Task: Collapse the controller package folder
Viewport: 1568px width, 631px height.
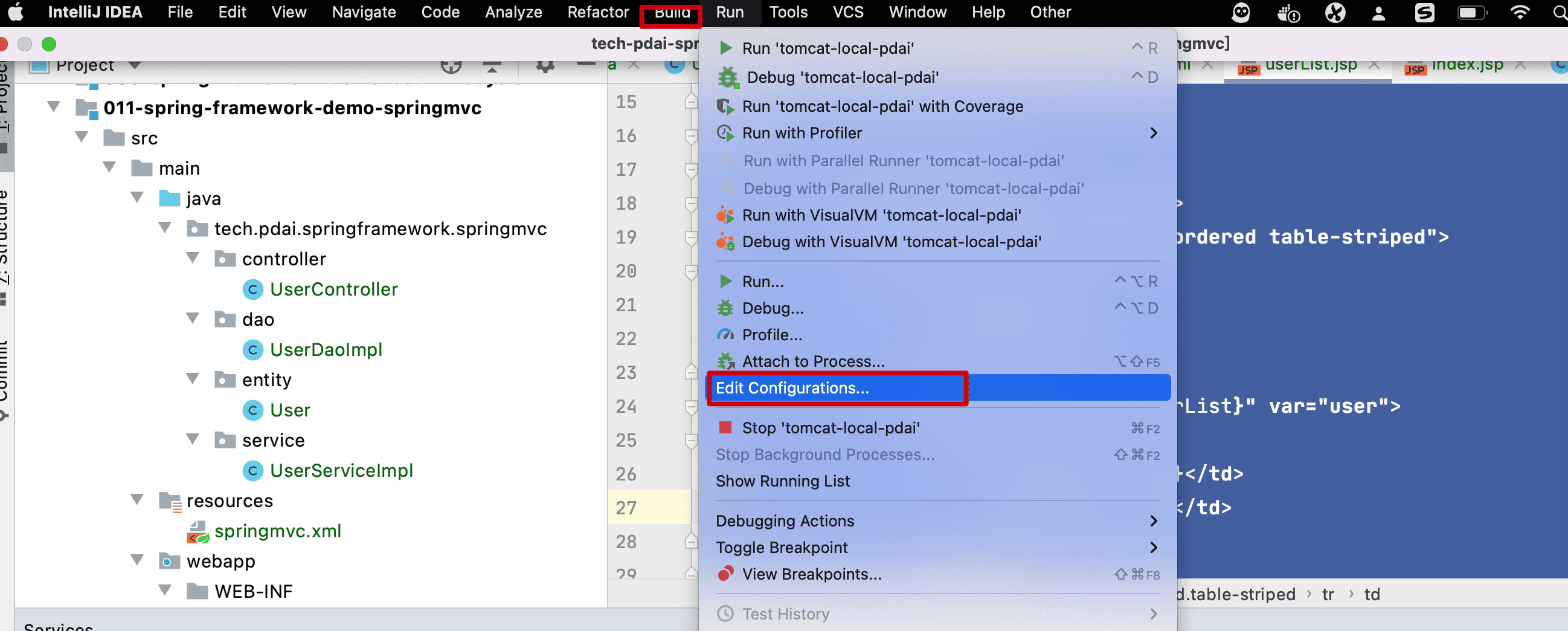Action: pos(193,258)
